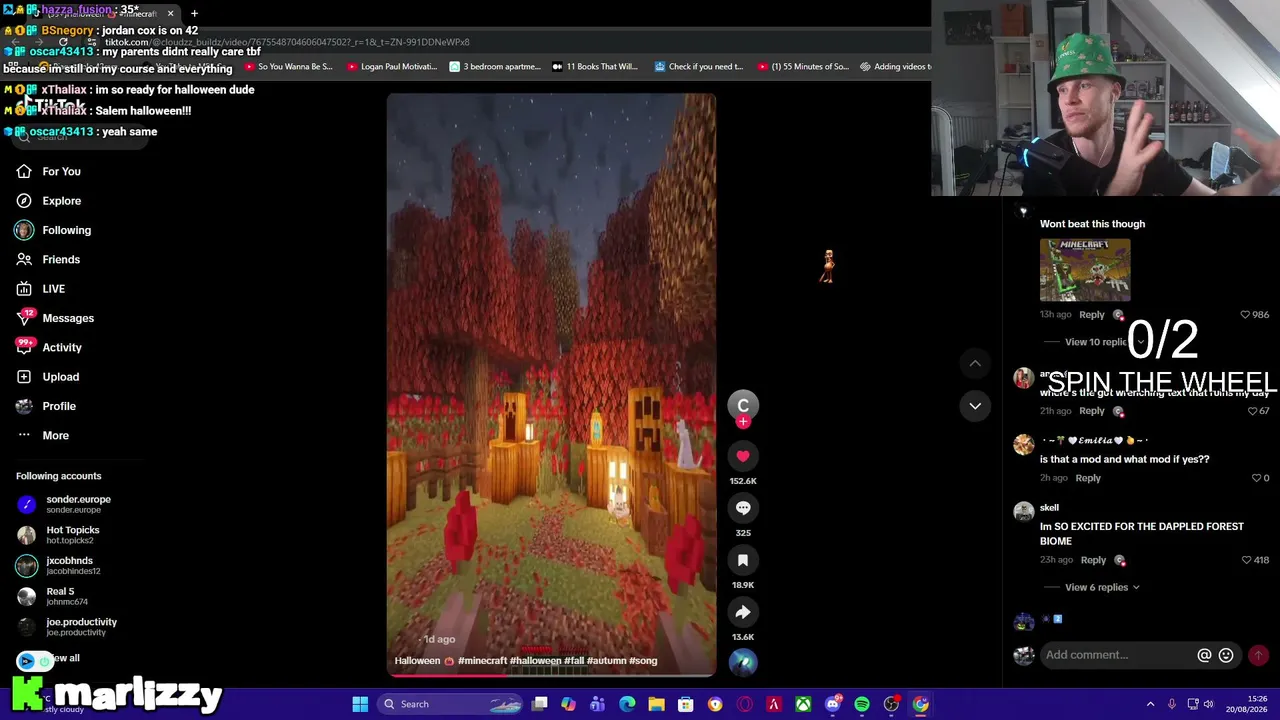Click the #autumn hashtag in caption
1280x720 pixels.
(x=606, y=661)
